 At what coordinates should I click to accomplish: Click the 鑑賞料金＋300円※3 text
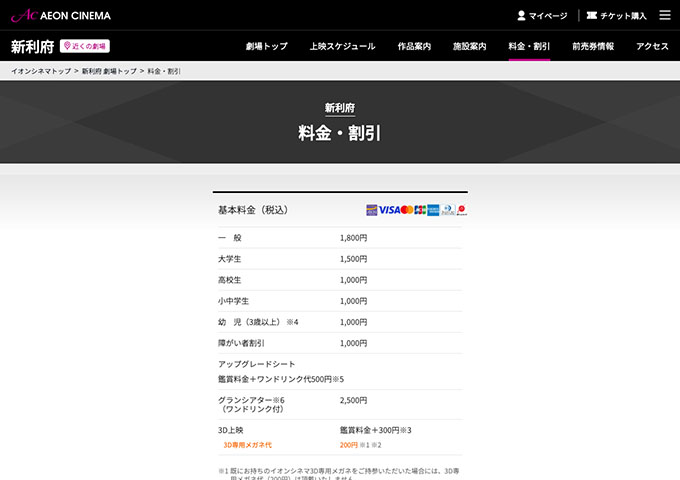pos(376,430)
